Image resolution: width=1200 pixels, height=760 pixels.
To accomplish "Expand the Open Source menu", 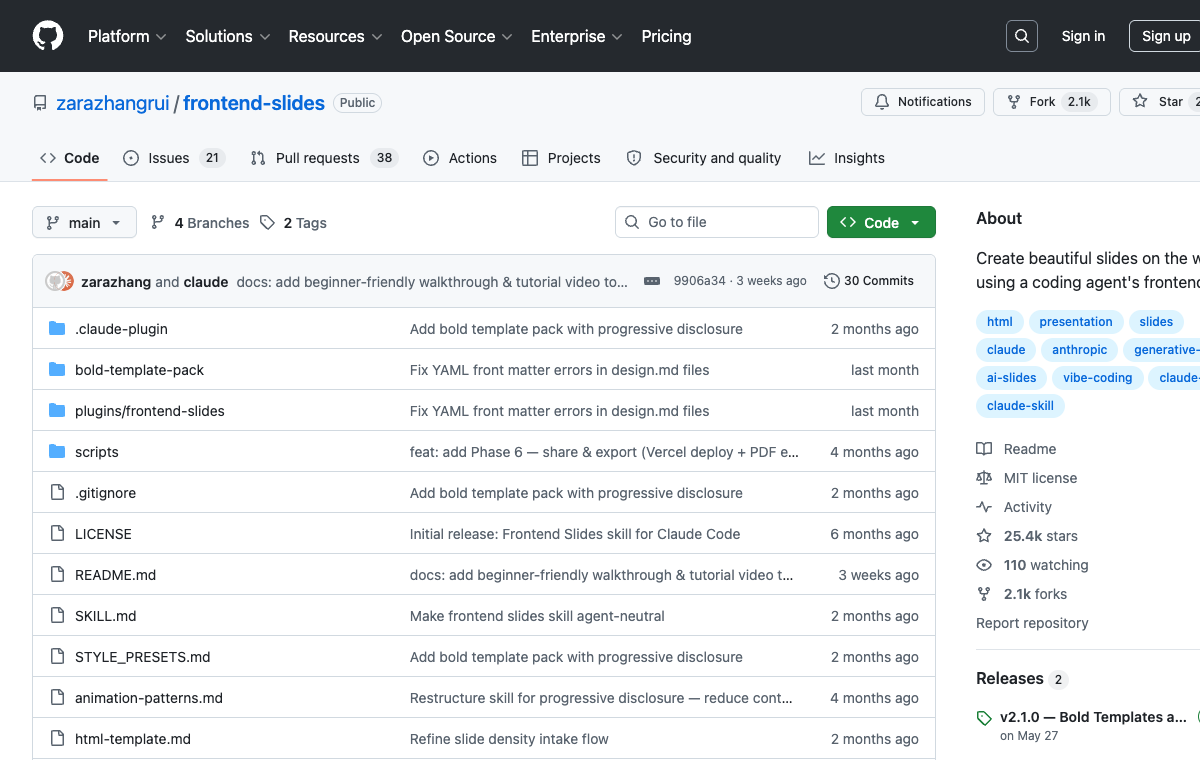I will coord(457,36).
